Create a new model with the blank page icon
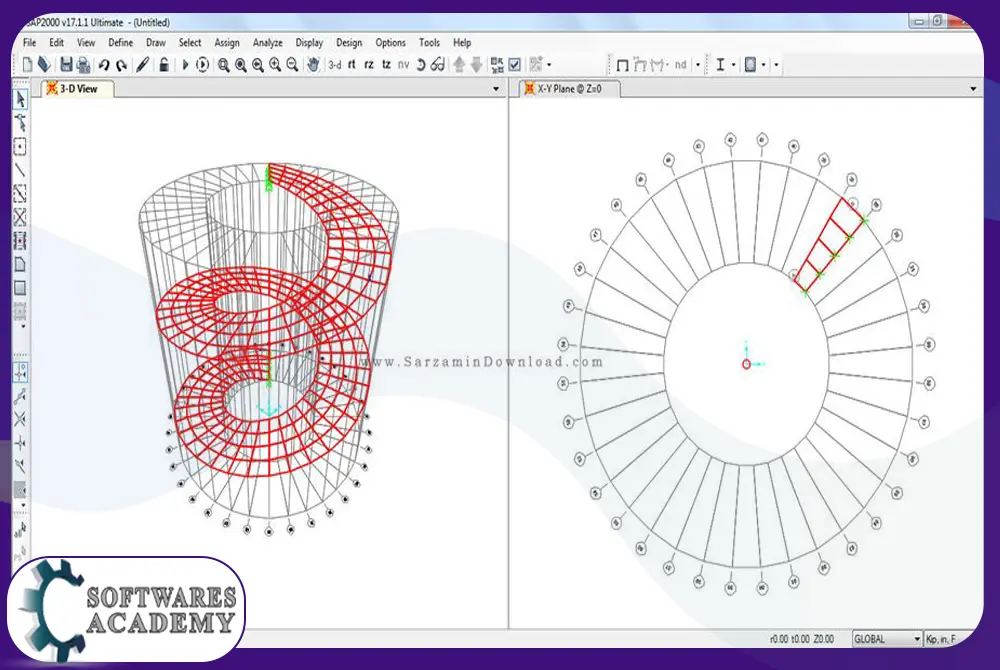Screen dimensions: 1000x670 [27, 64]
